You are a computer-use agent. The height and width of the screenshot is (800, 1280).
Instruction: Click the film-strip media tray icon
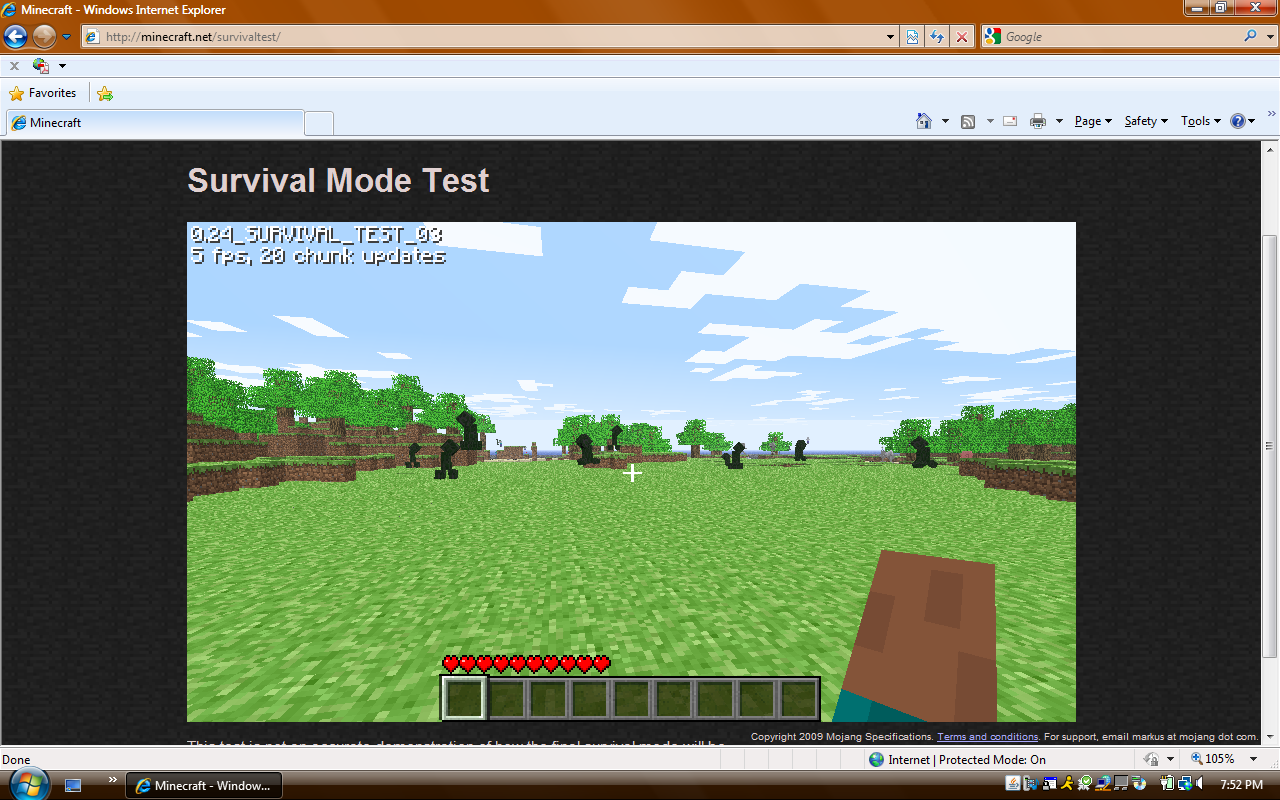tap(1031, 784)
